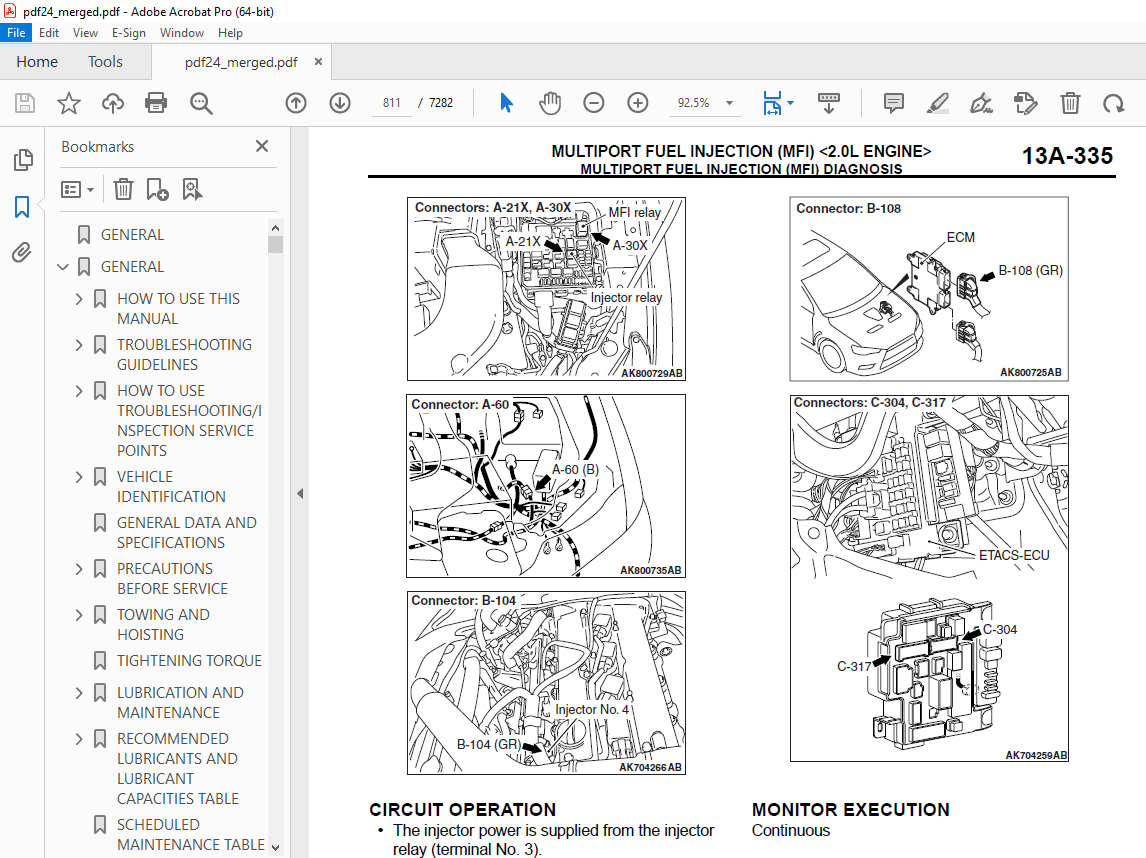Click bookmarks scrollbar up arrow
This screenshot has height=858, width=1146.
point(276,228)
